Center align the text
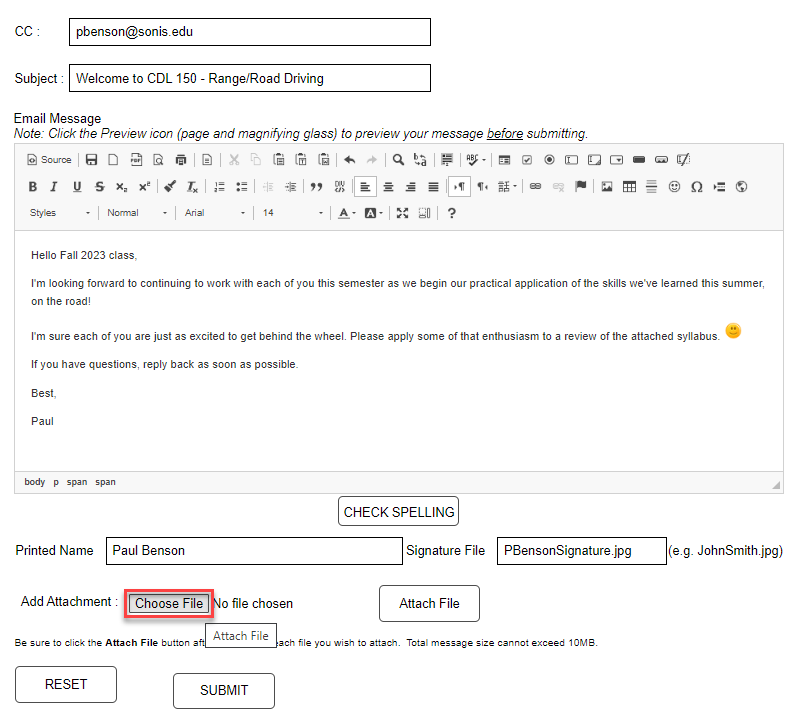 [x=388, y=187]
